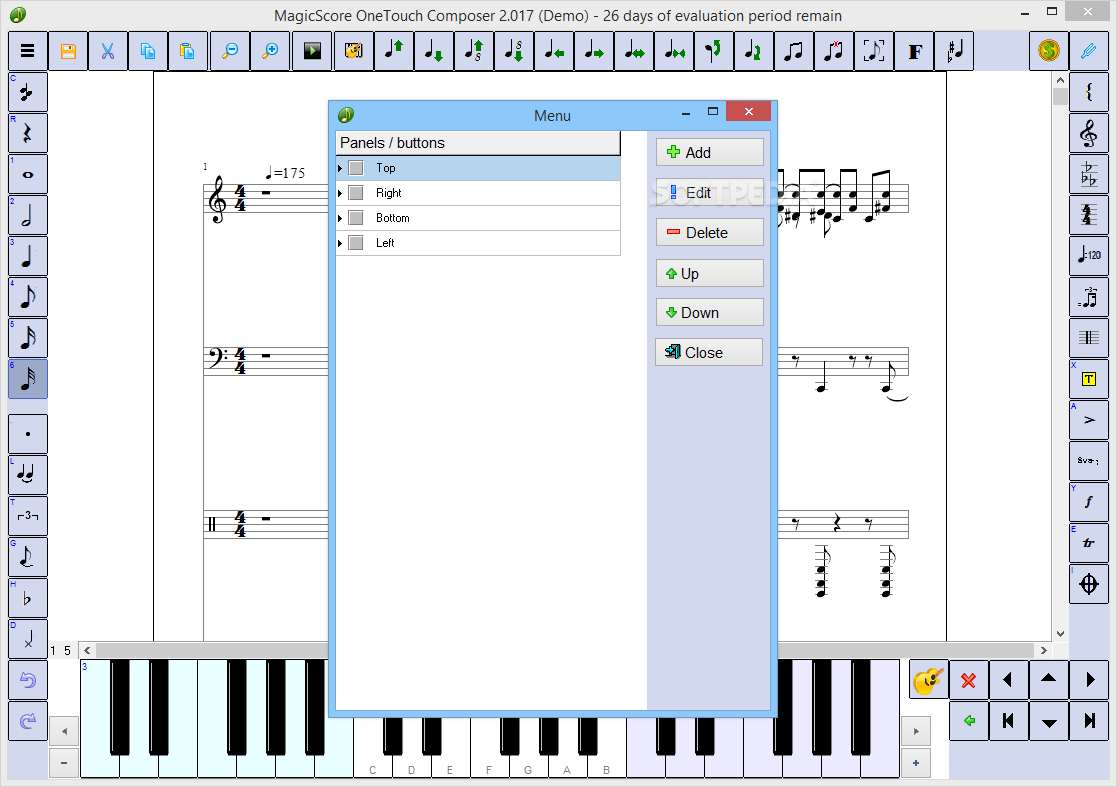Click the treble clef icon in right panel
Image resolution: width=1117 pixels, height=787 pixels.
point(1089,133)
